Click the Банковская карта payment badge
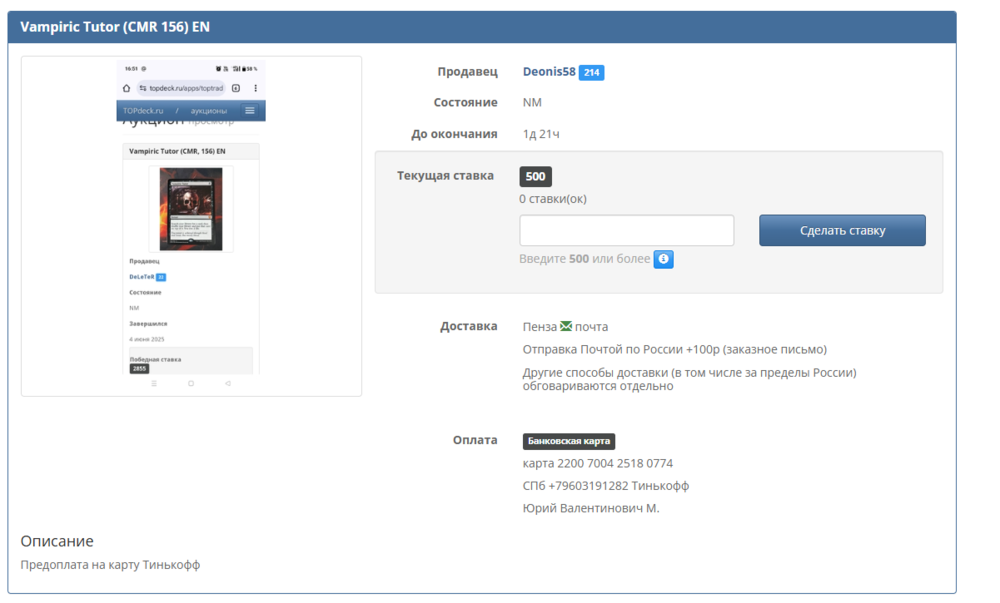The width and height of the screenshot is (1000, 603). coord(566,440)
